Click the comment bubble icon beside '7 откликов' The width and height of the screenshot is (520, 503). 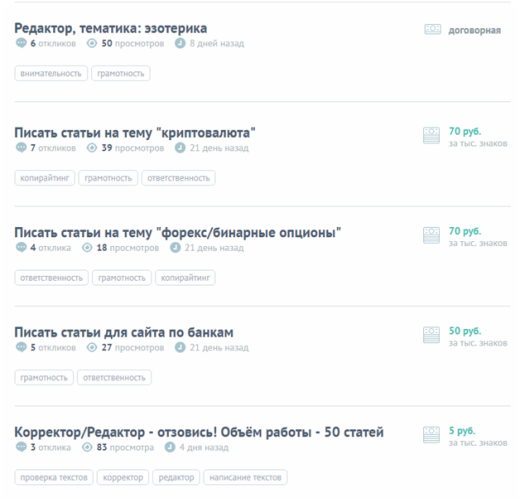pos(21,148)
